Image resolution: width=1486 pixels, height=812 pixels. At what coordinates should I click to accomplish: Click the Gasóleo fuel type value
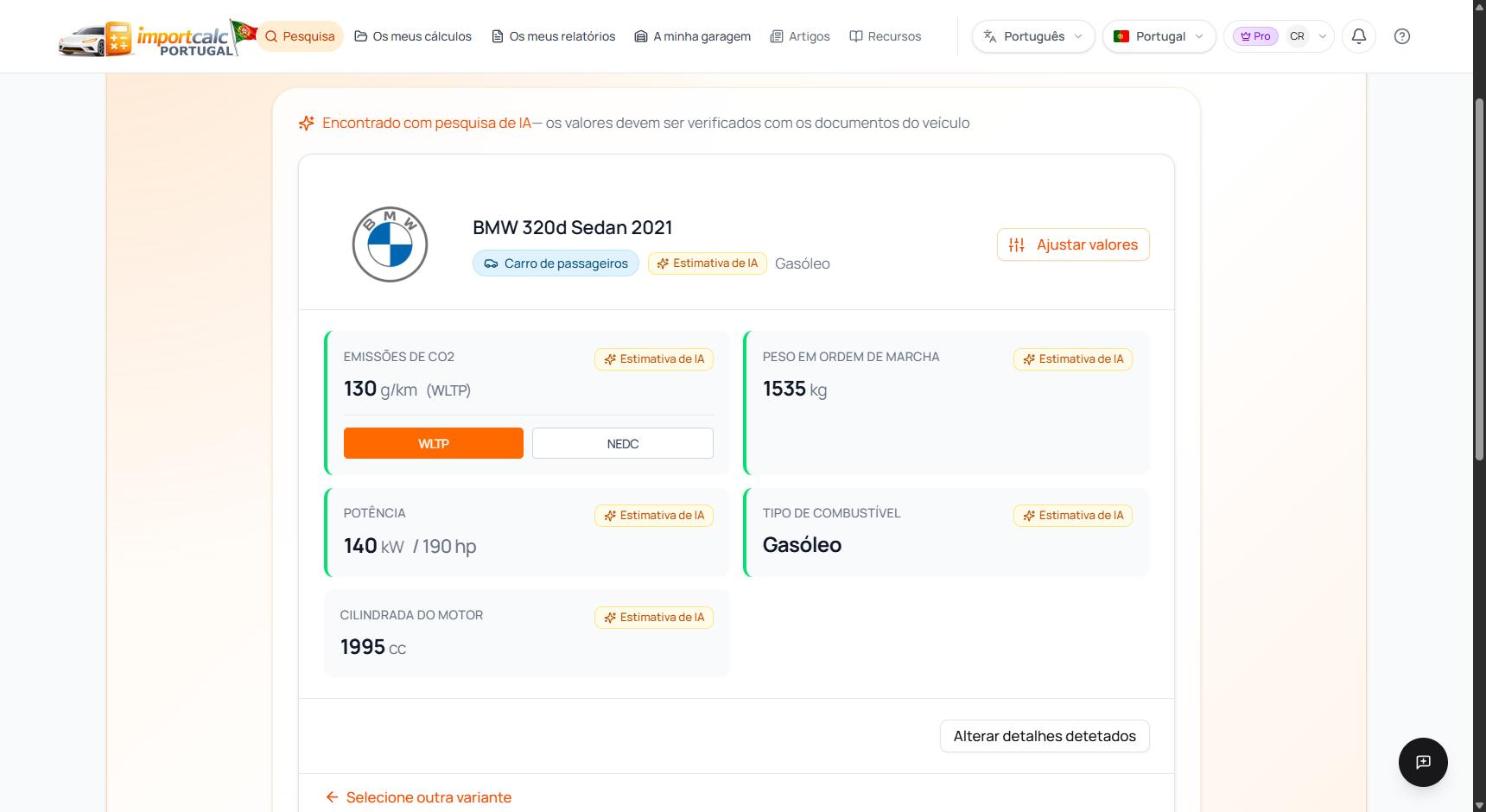tap(802, 545)
